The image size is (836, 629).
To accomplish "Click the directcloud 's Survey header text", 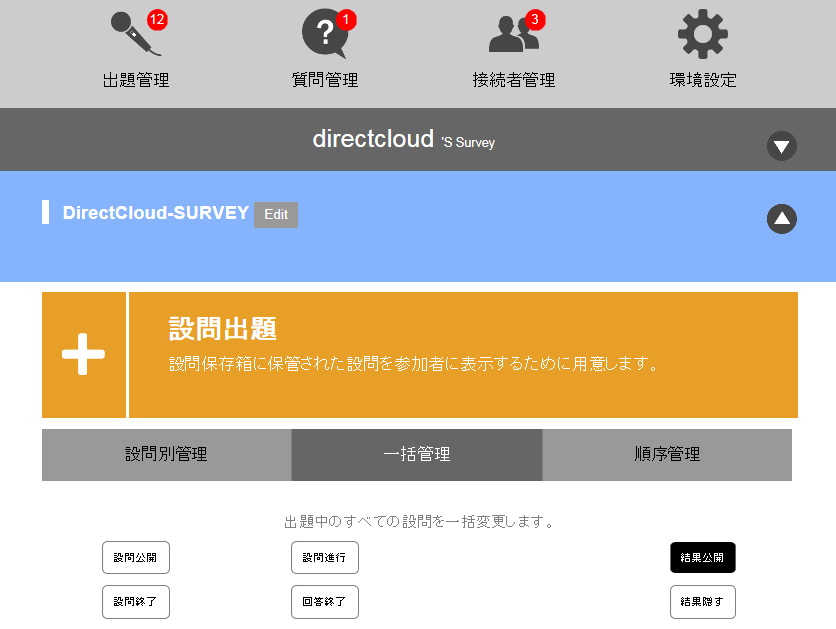I will coord(404,140).
